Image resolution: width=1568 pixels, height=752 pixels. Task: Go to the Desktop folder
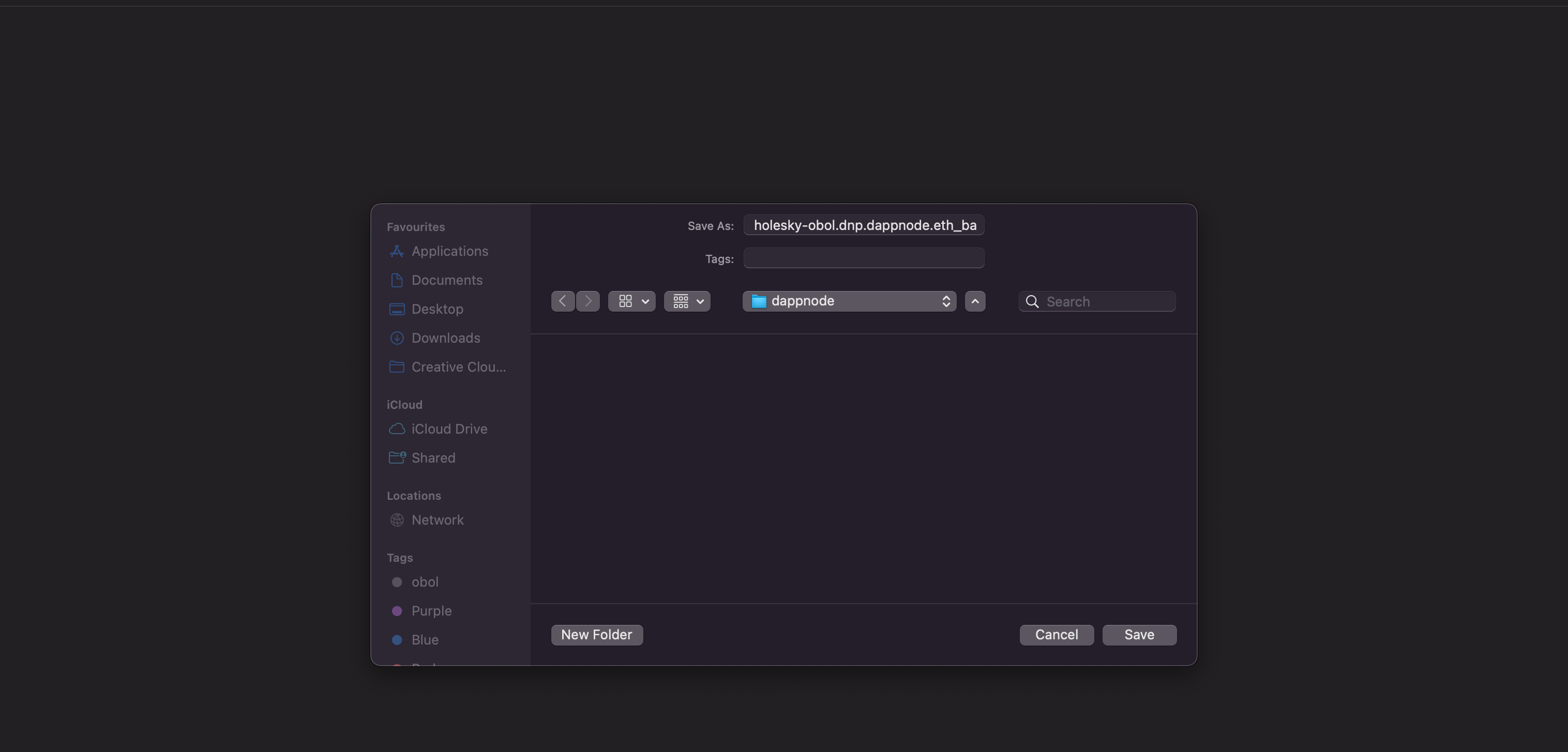(436, 309)
